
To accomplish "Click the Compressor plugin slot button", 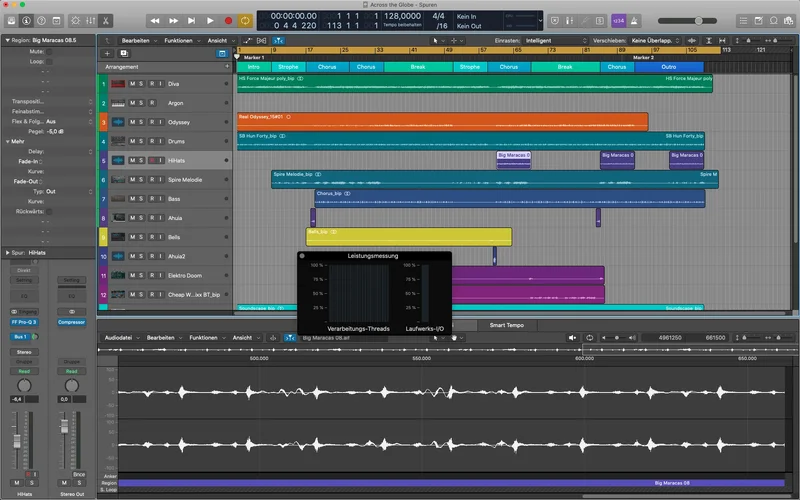I will 71,323.
